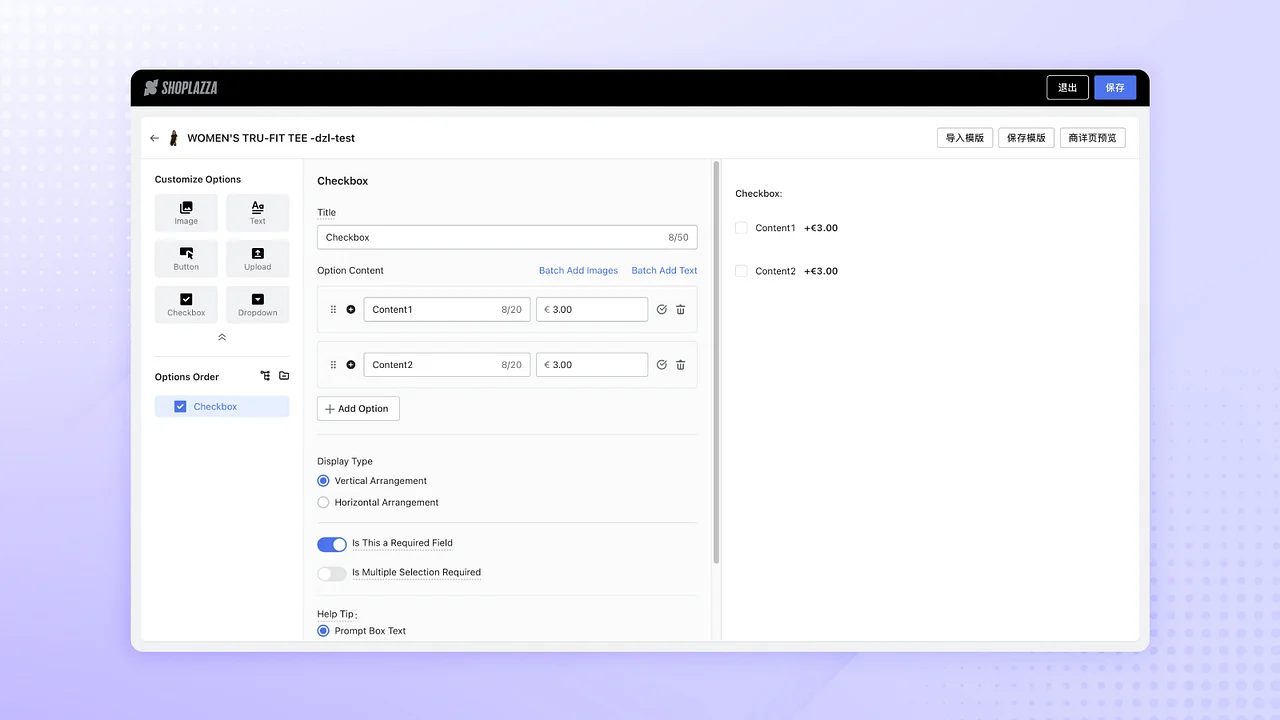Delete the Content1 option using its trash icon
This screenshot has width=1280, height=720.
click(x=680, y=309)
